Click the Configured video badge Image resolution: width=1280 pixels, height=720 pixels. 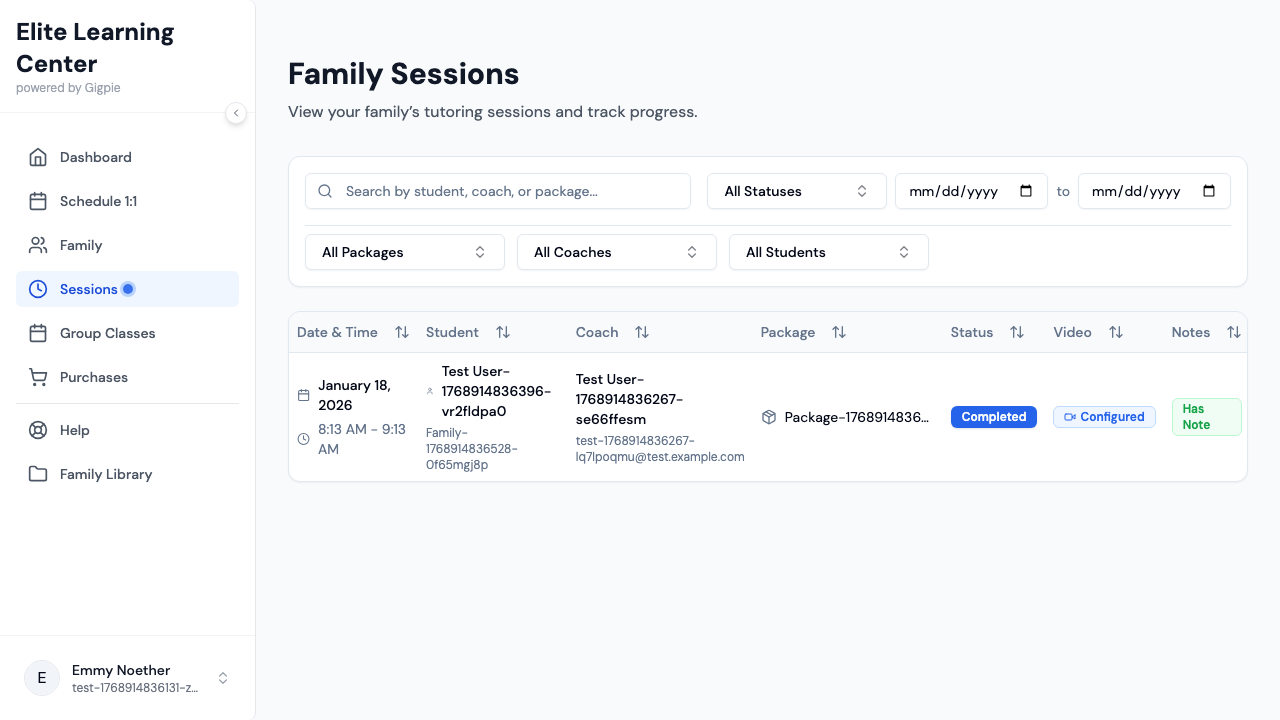[x=1104, y=417]
